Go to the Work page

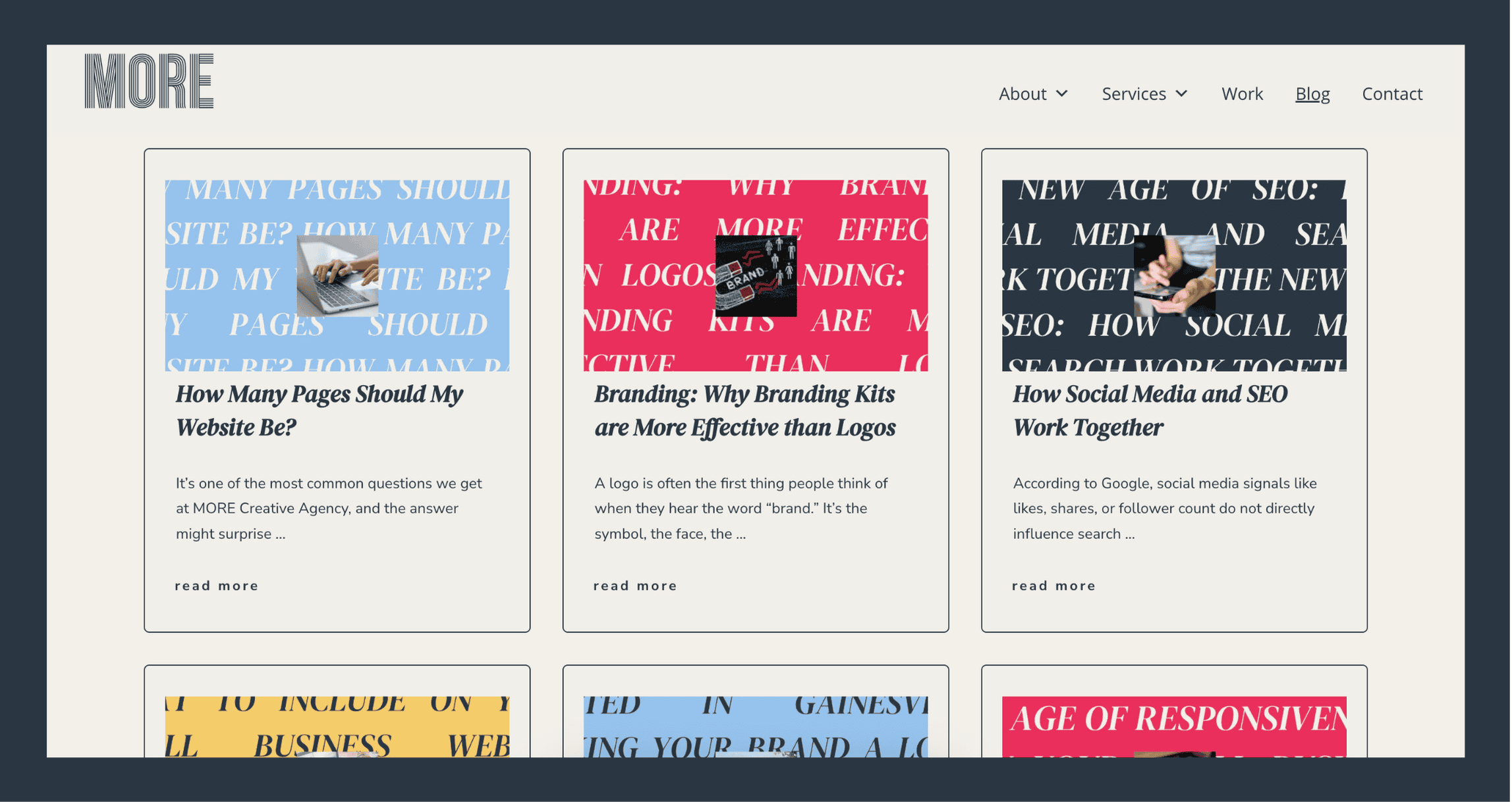[x=1242, y=94]
